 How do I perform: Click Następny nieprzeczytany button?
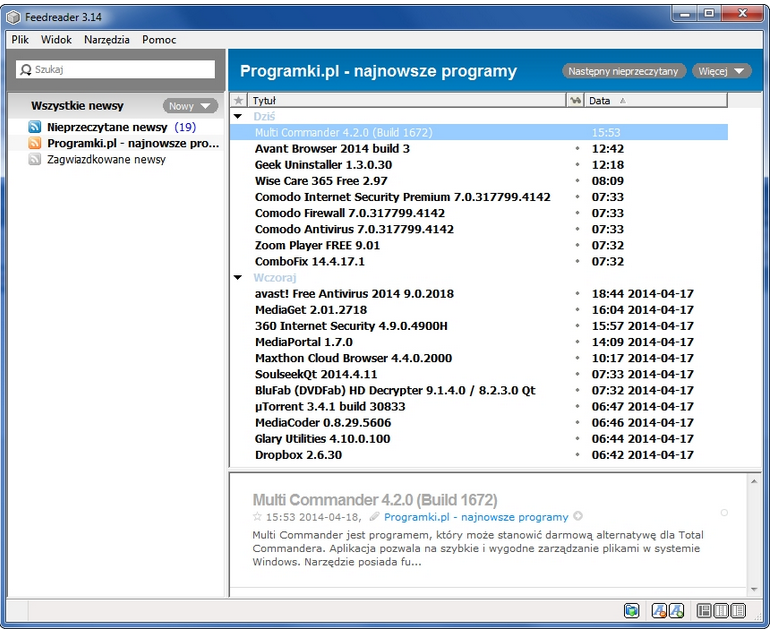(x=624, y=71)
